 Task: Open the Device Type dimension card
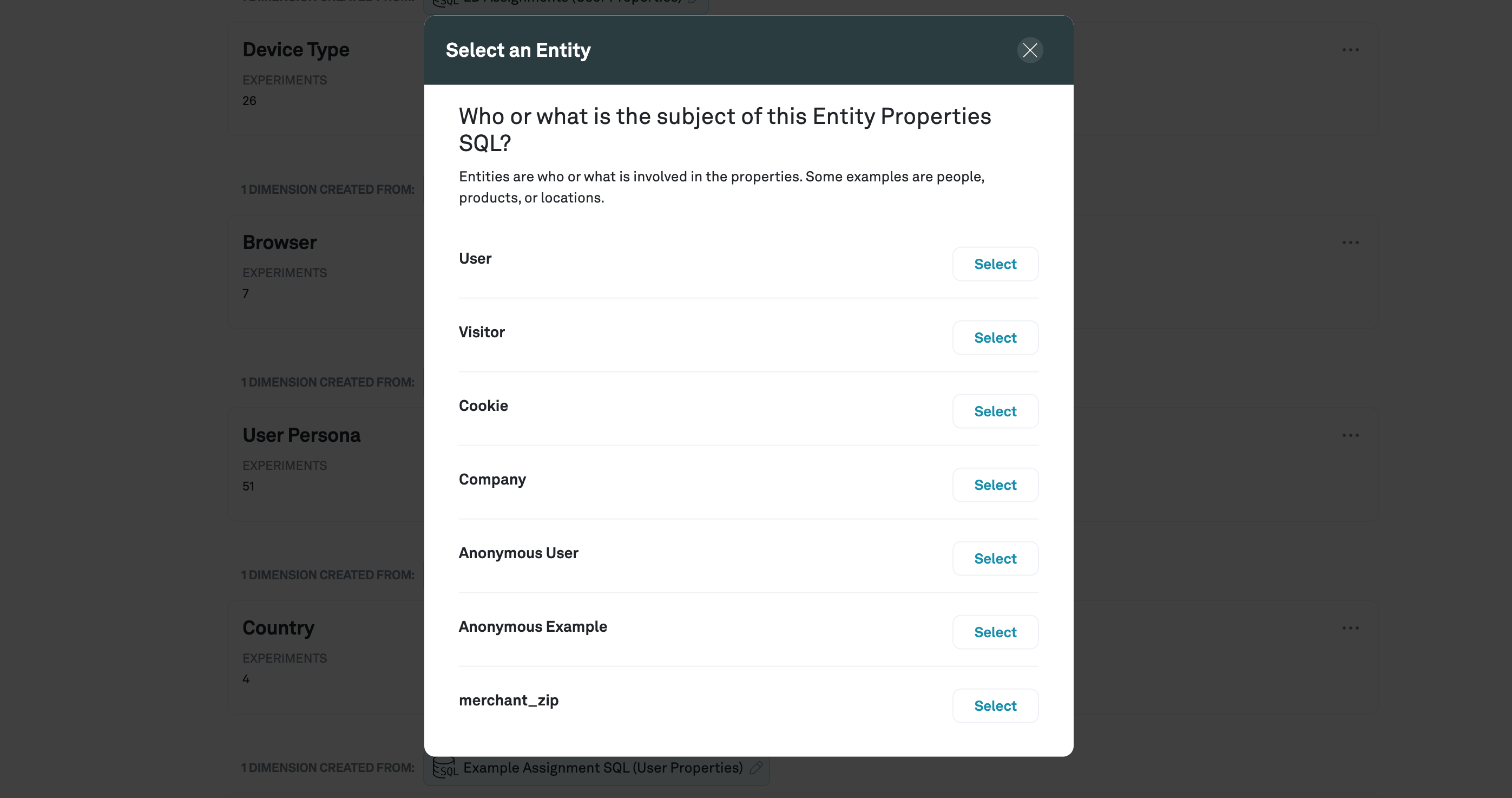[x=296, y=50]
